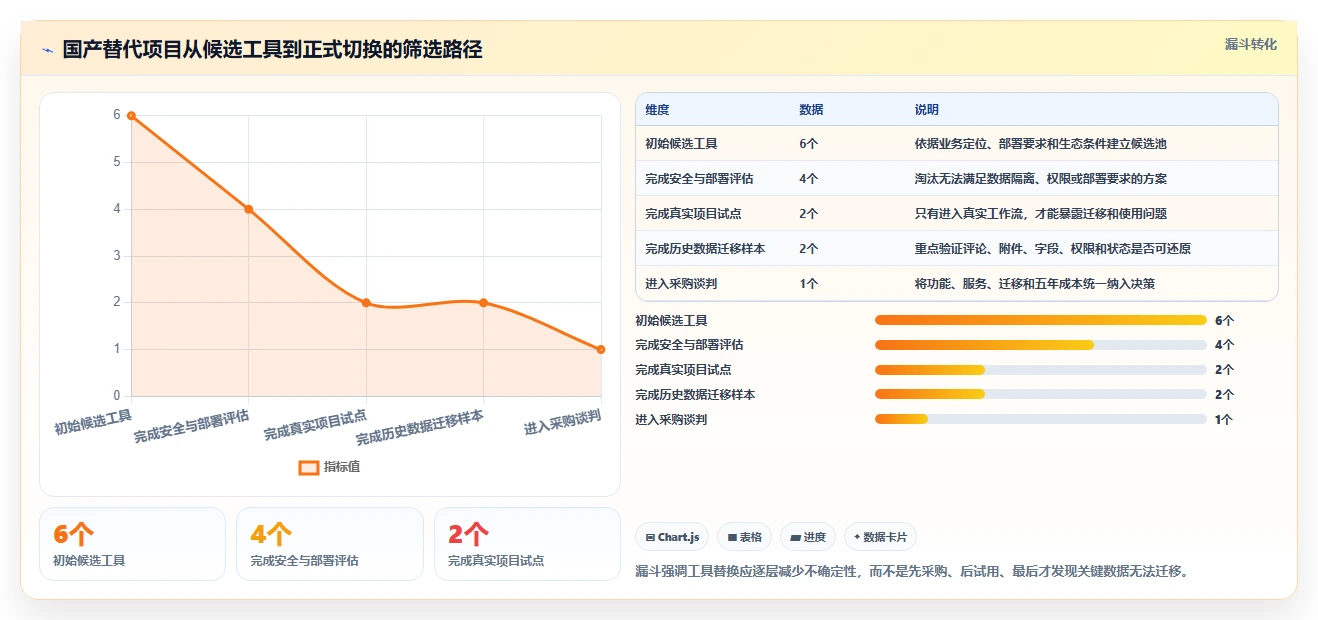Image resolution: width=1318 pixels, height=620 pixels.
Task: Click description 重点验证评论、附件、字段、权限和状态是否可还原
Action: click(1052, 249)
